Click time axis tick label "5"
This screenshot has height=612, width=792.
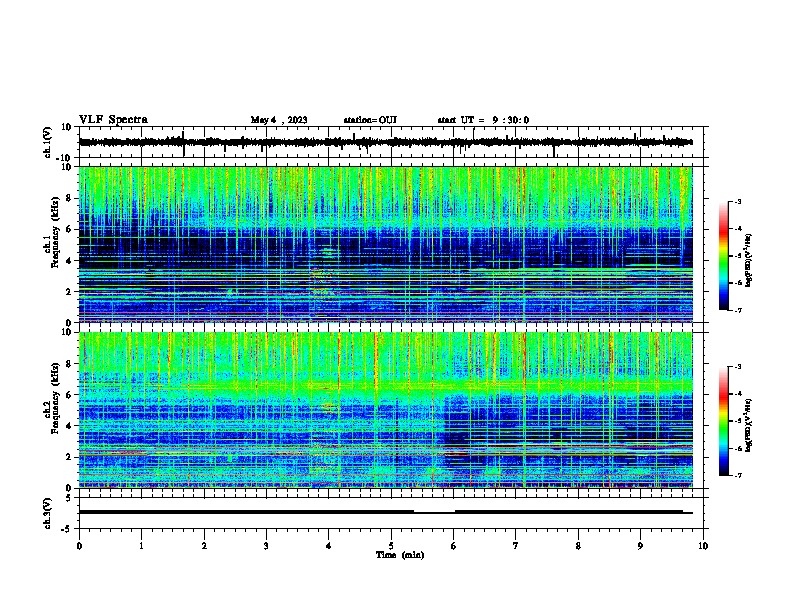click(x=391, y=546)
